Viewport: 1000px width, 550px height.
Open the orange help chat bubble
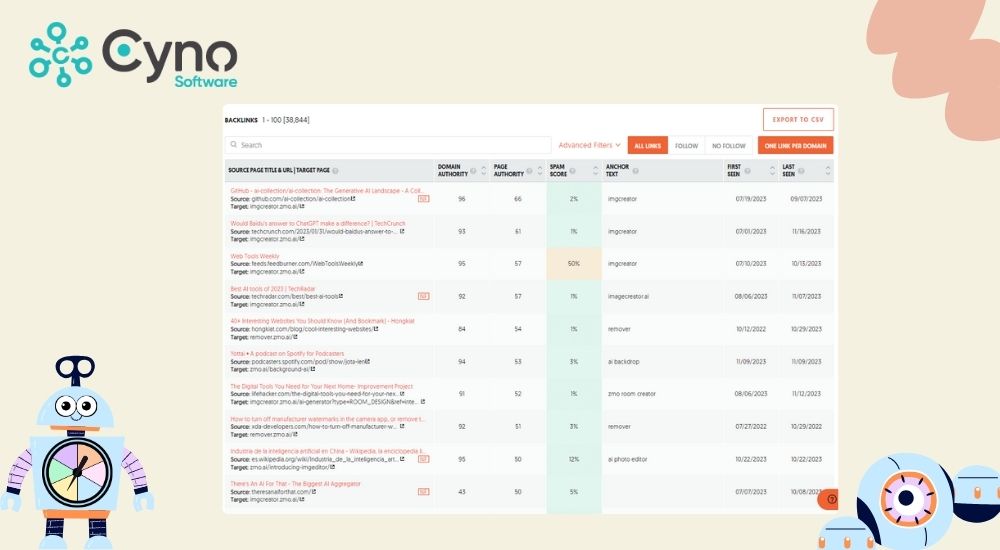point(831,499)
